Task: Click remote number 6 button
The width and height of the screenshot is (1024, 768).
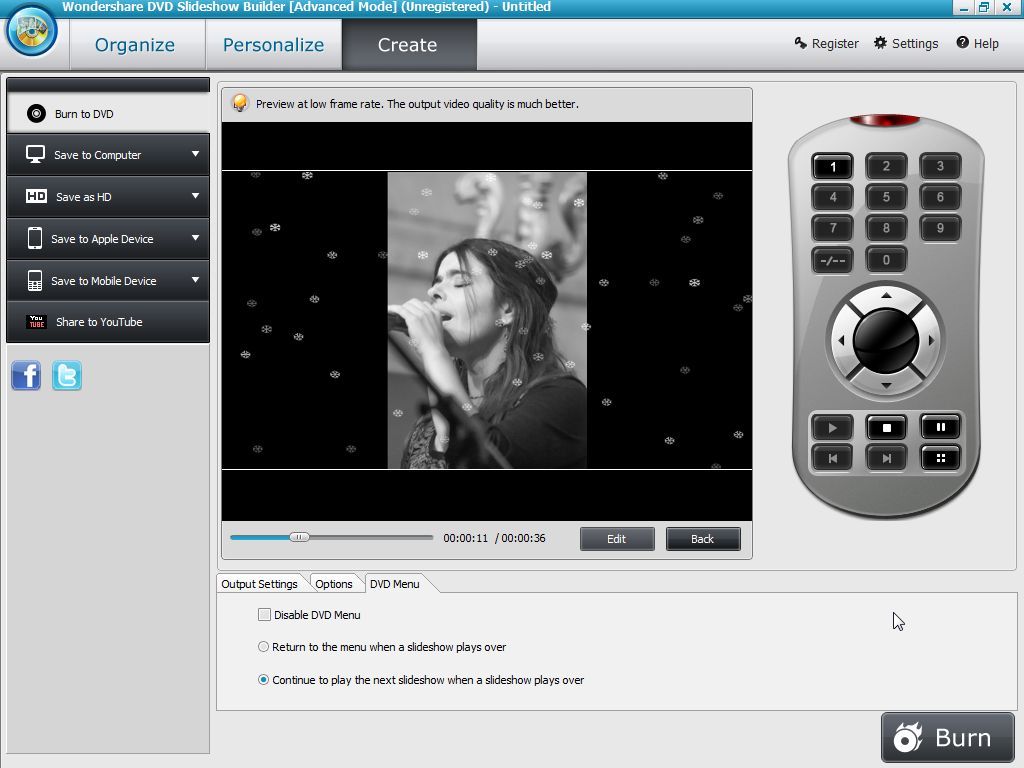Action: tap(940, 197)
